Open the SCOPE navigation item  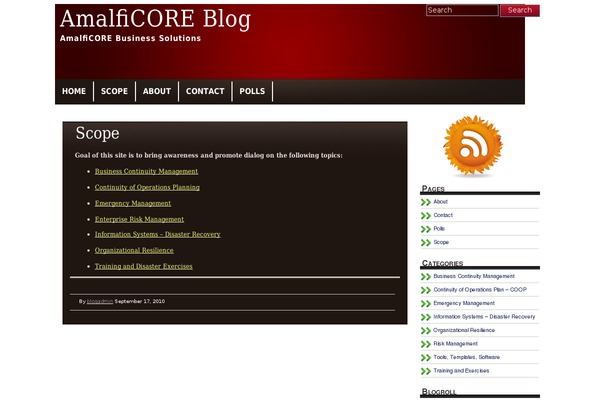(x=114, y=91)
